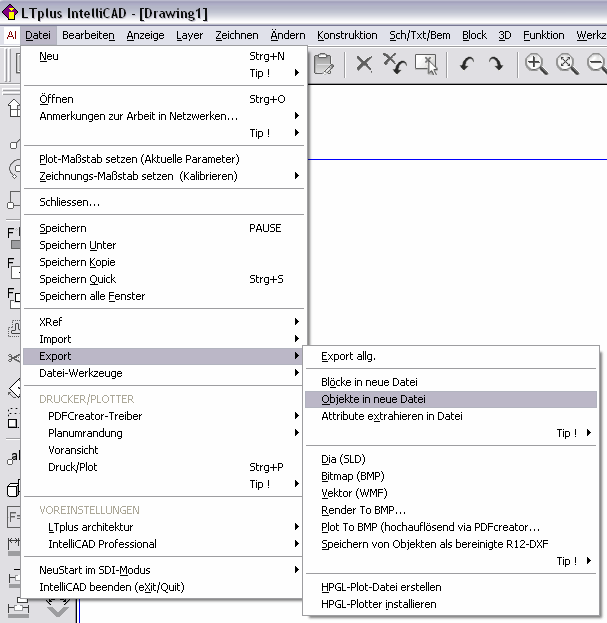Open the Sch/Txt/Bem menu
This screenshot has height=623, width=607.
click(420, 35)
